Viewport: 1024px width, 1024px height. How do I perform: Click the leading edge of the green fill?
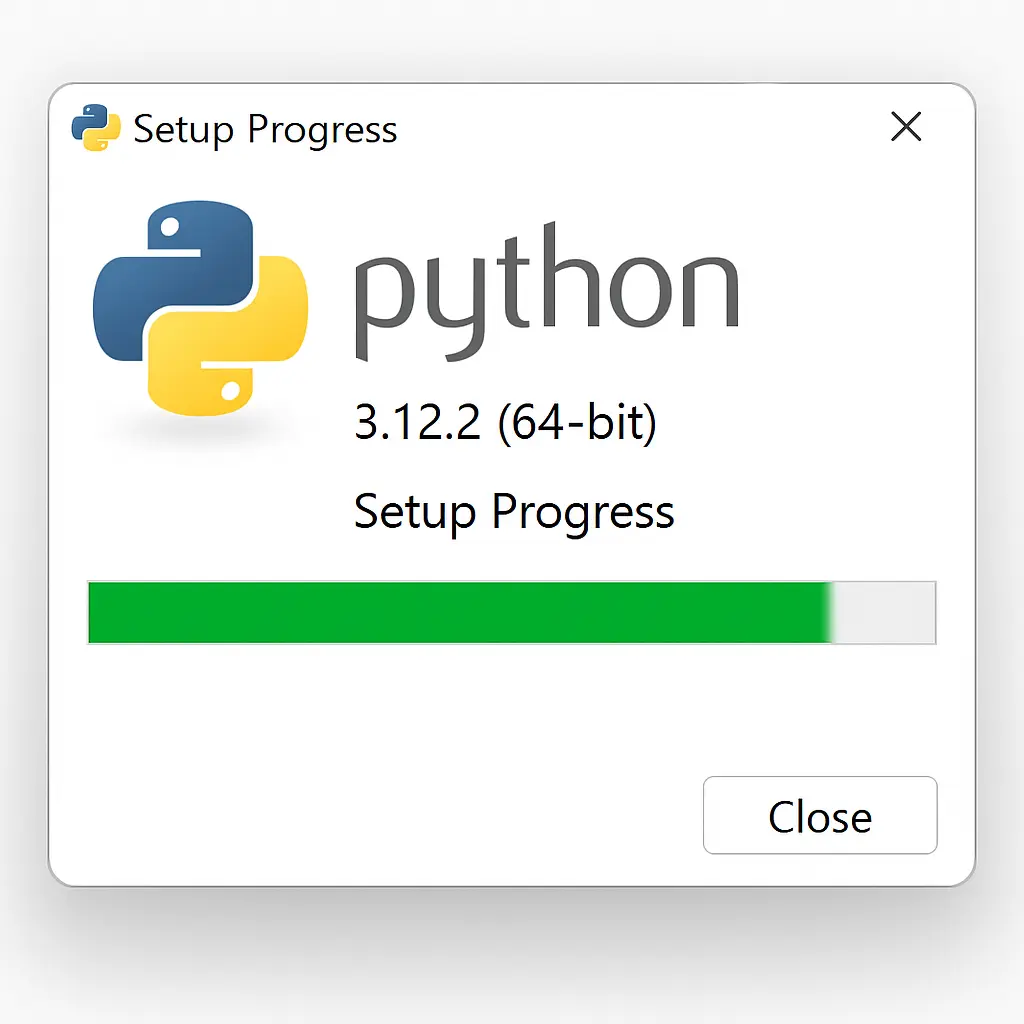tap(831, 612)
